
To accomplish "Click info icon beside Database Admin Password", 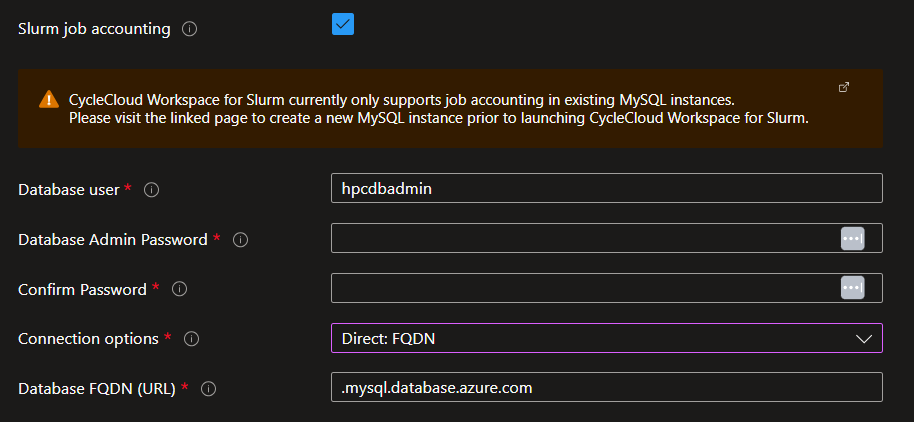I will 240,240.
